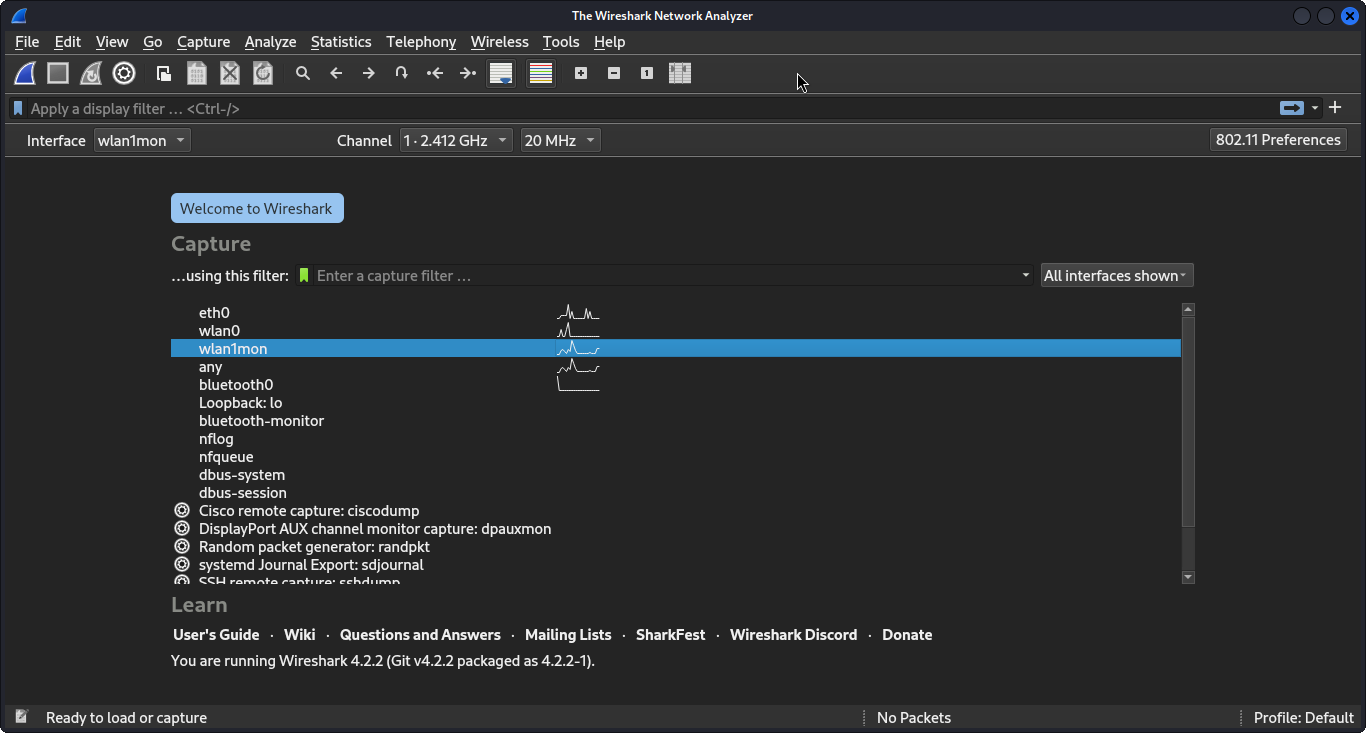This screenshot has width=1366, height=733.
Task: Click the go to specified packet icon
Action: tap(402, 73)
